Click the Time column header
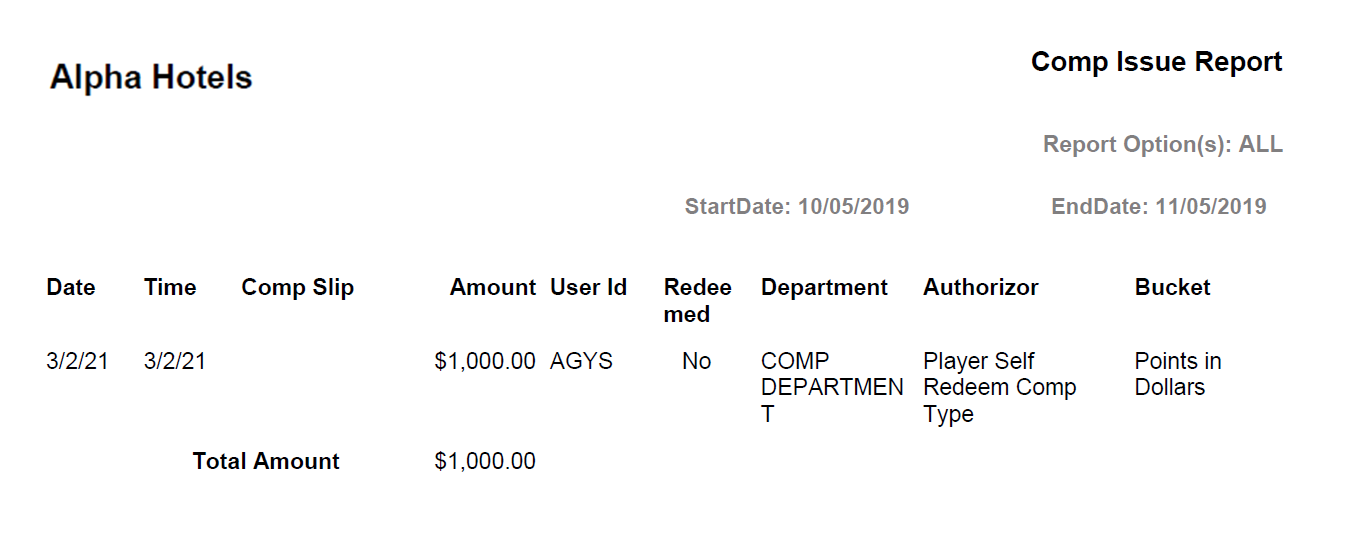Viewport: 1356px width, 537px height. pyautogui.click(x=170, y=288)
